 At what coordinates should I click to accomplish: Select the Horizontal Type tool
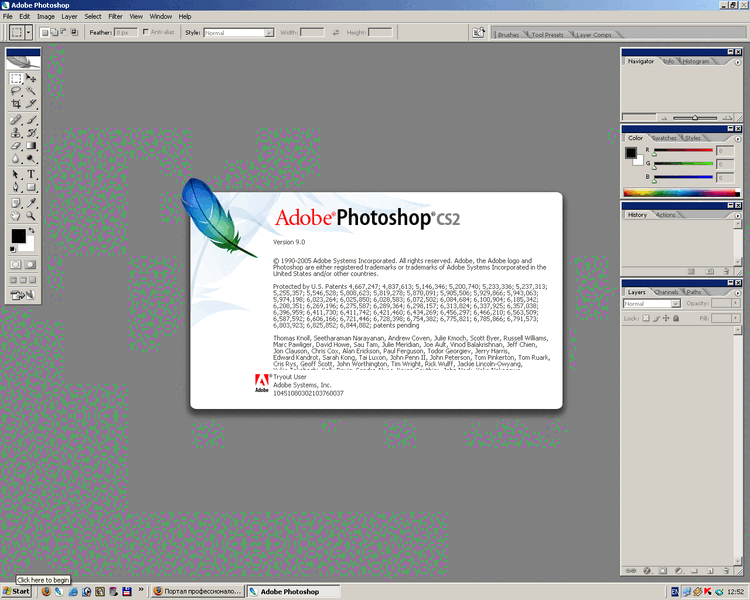pos(31,174)
